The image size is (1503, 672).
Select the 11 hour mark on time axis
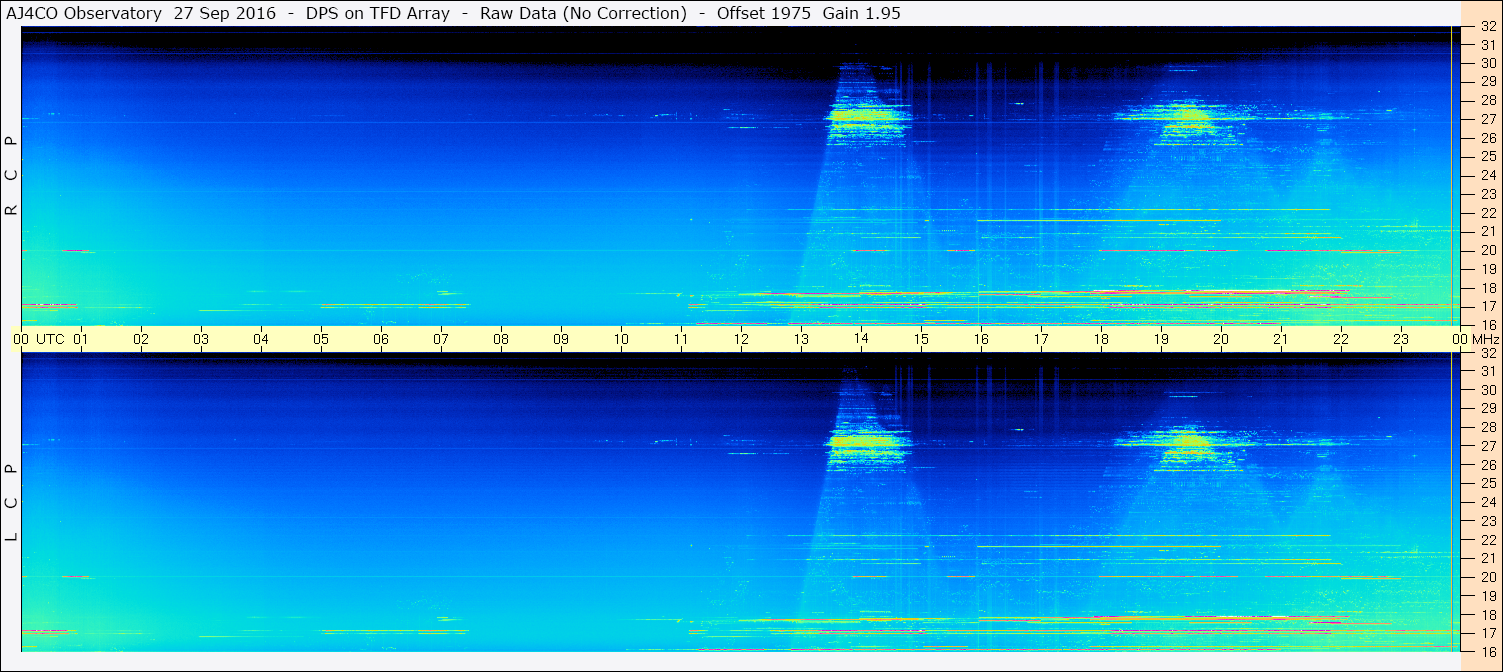click(x=681, y=339)
